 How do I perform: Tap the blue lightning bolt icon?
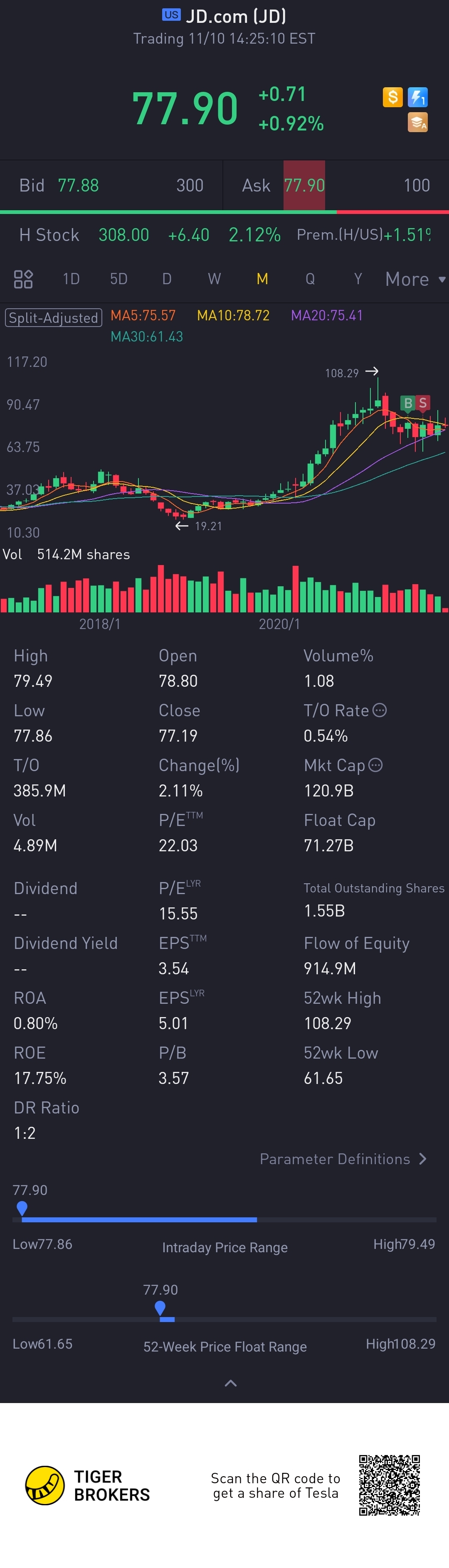[x=417, y=97]
